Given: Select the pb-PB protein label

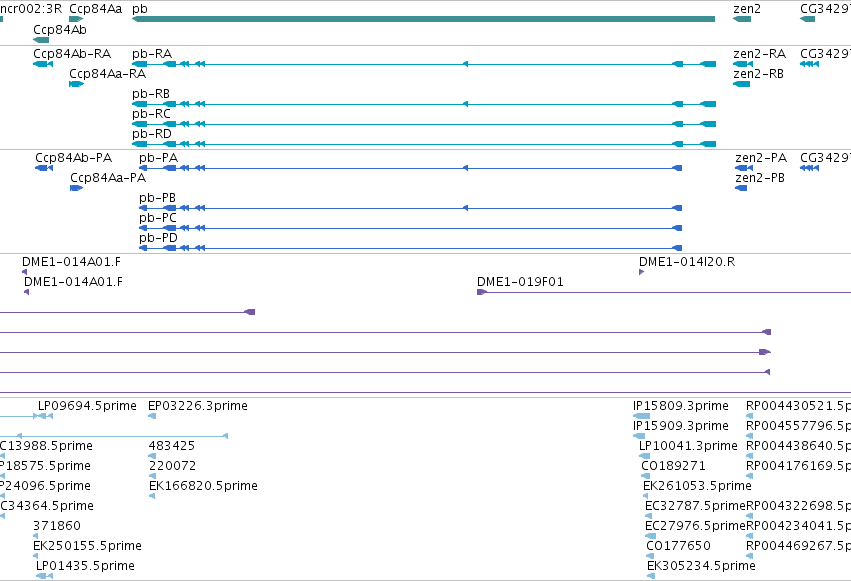Looking at the screenshot, I should (157, 198).
